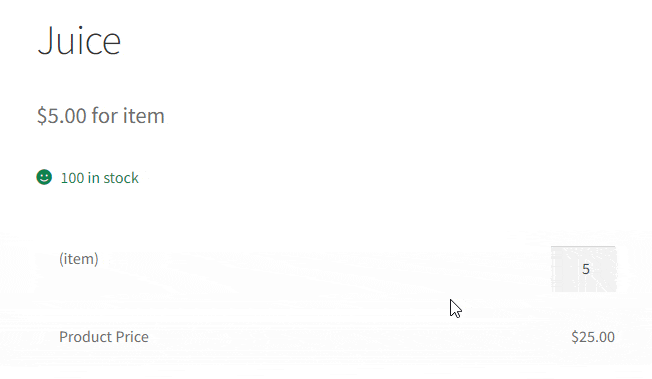
Task: Click the (item) unit label
Action: click(x=79, y=259)
